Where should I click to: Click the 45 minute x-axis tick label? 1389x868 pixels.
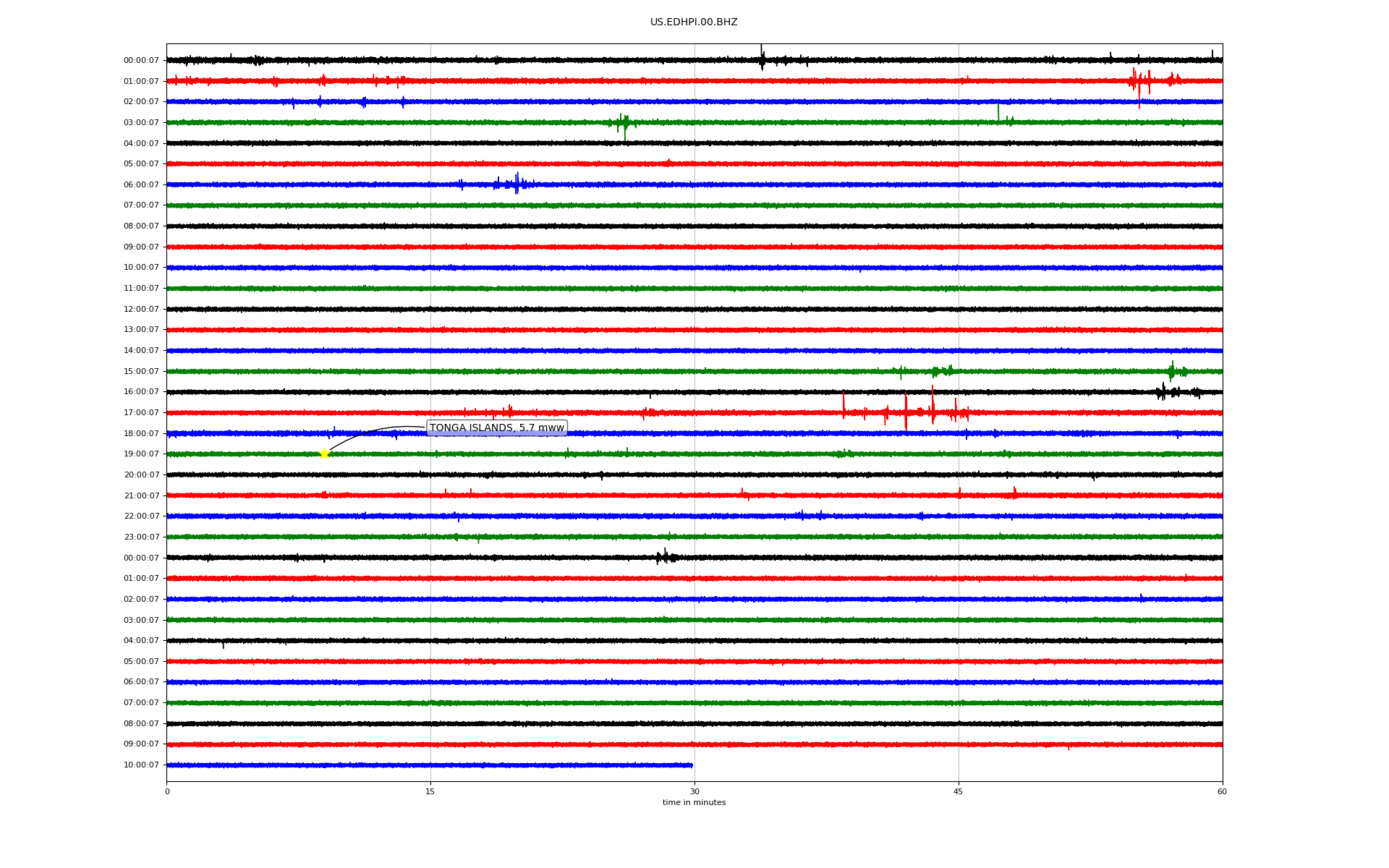(x=958, y=791)
